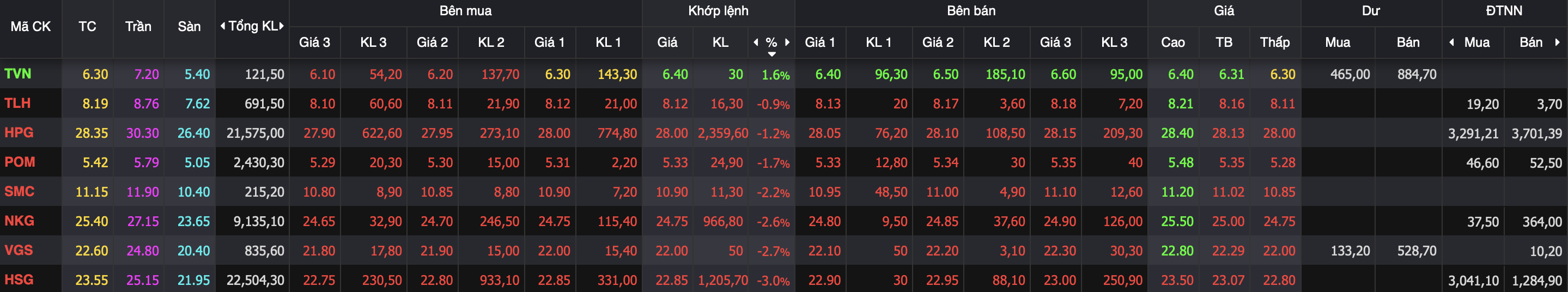Click NKG foreign sell value 364,00

(x=1542, y=221)
